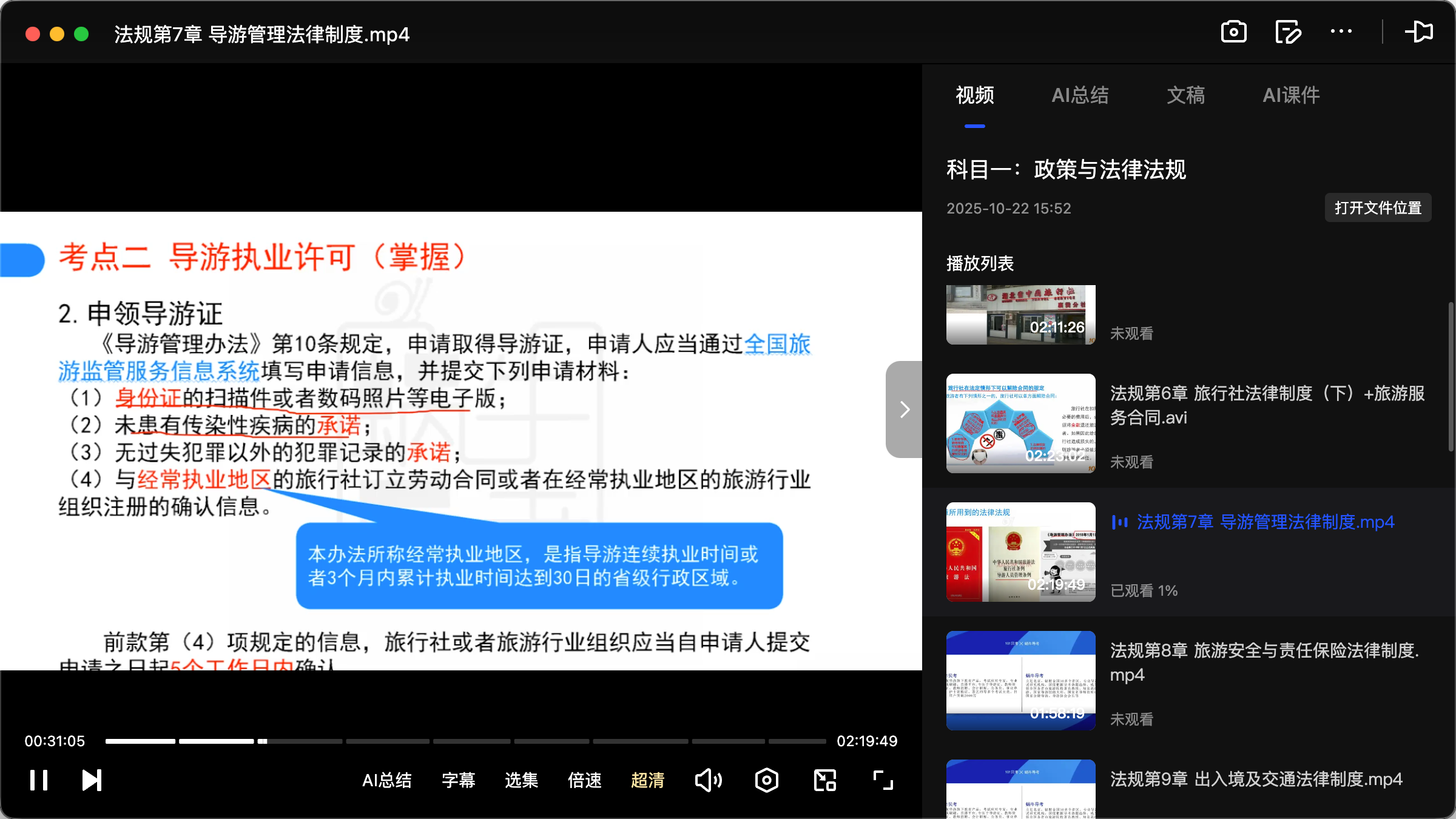Open the AI课件 tab
This screenshot has width=1456, height=819.
click(1291, 95)
